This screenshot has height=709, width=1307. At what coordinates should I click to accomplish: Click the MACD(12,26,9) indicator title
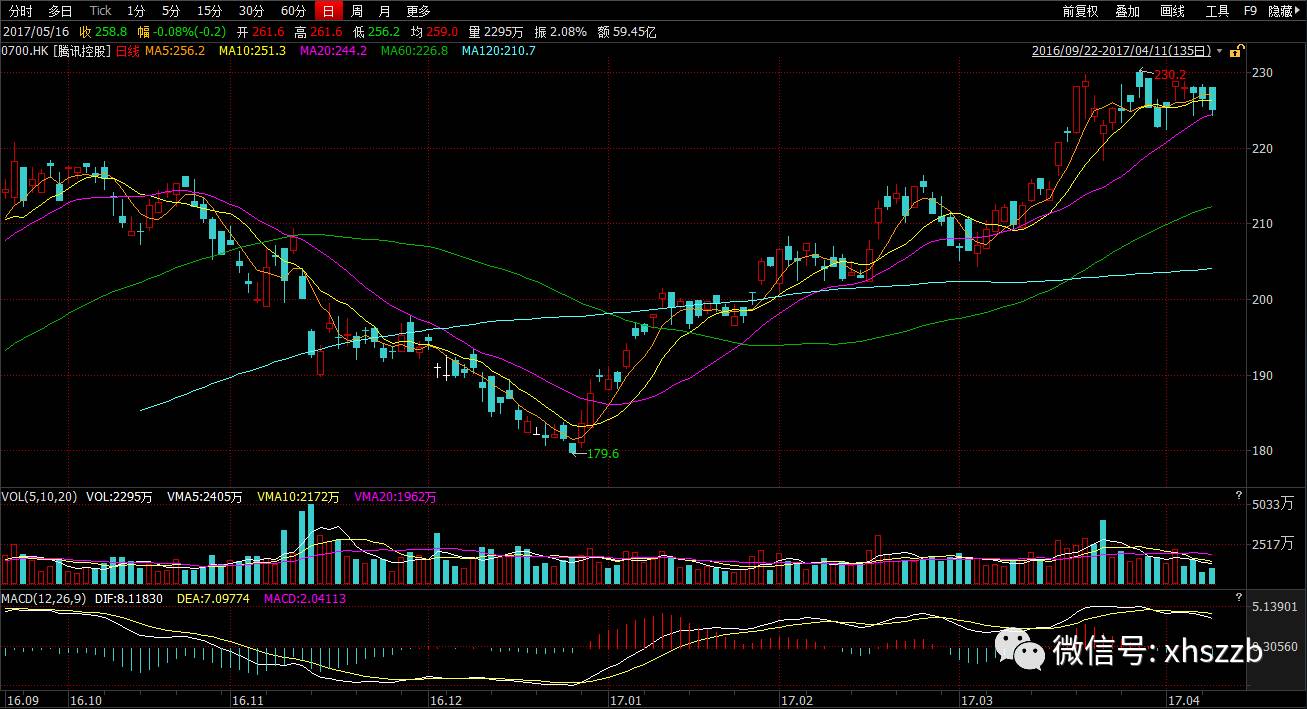tap(44, 598)
